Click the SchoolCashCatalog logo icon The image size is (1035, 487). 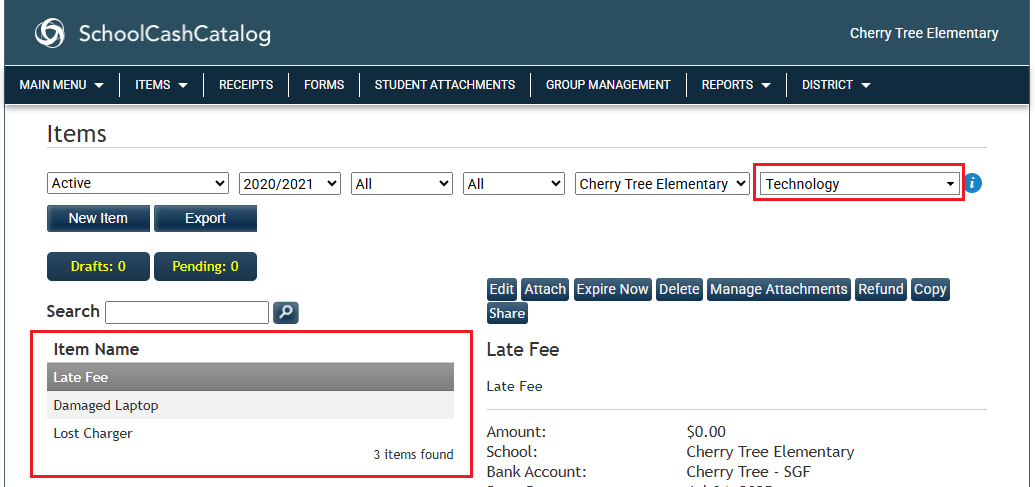coord(50,33)
